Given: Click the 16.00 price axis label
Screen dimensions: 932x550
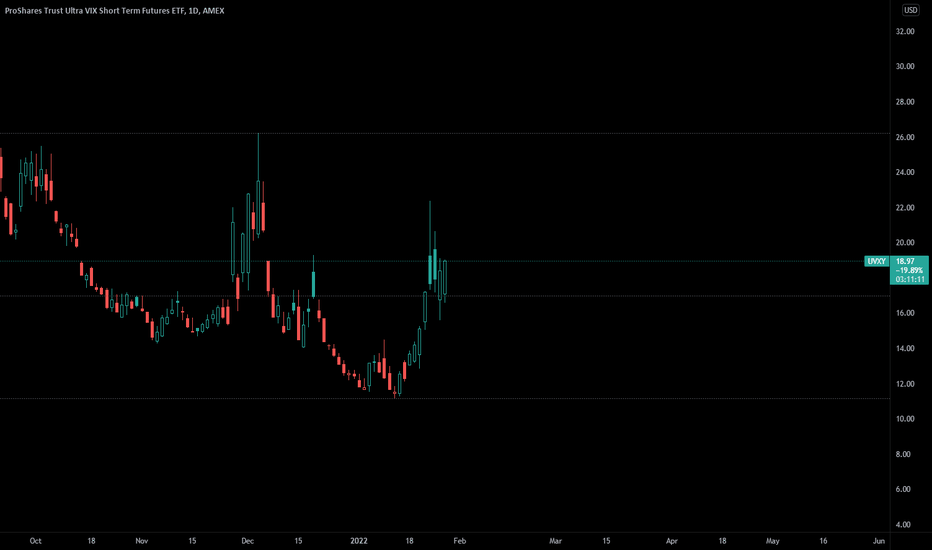Looking at the screenshot, I should (905, 313).
